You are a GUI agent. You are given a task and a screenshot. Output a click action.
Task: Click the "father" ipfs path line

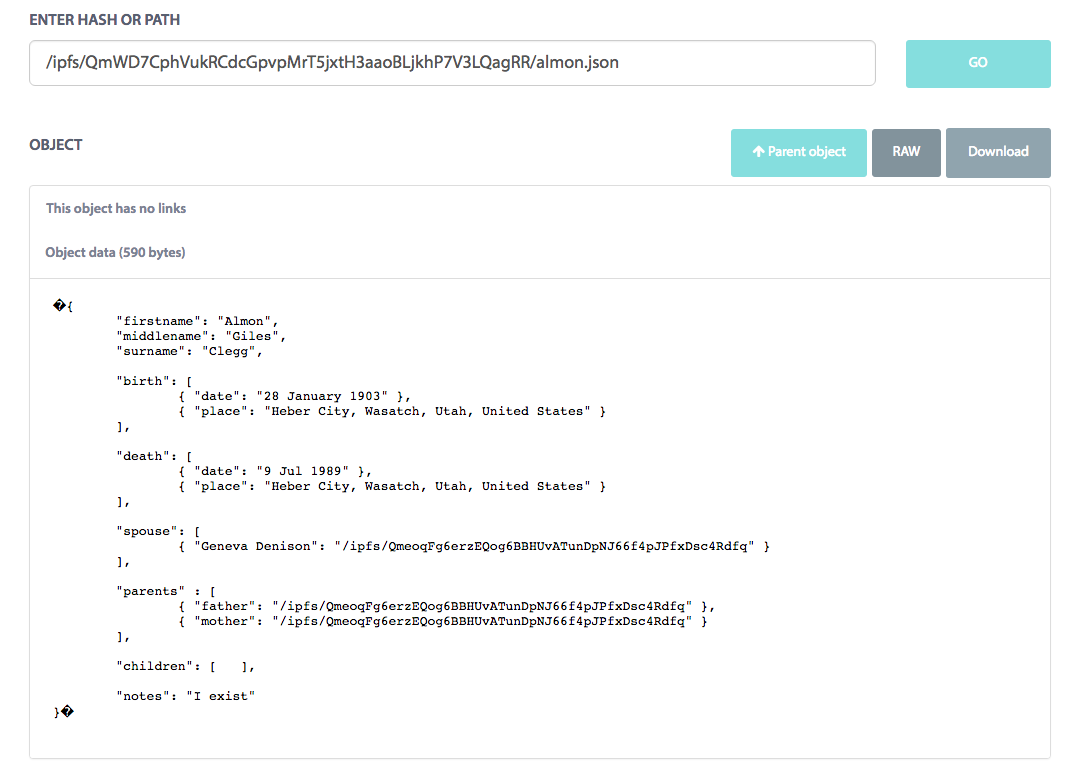(x=447, y=606)
